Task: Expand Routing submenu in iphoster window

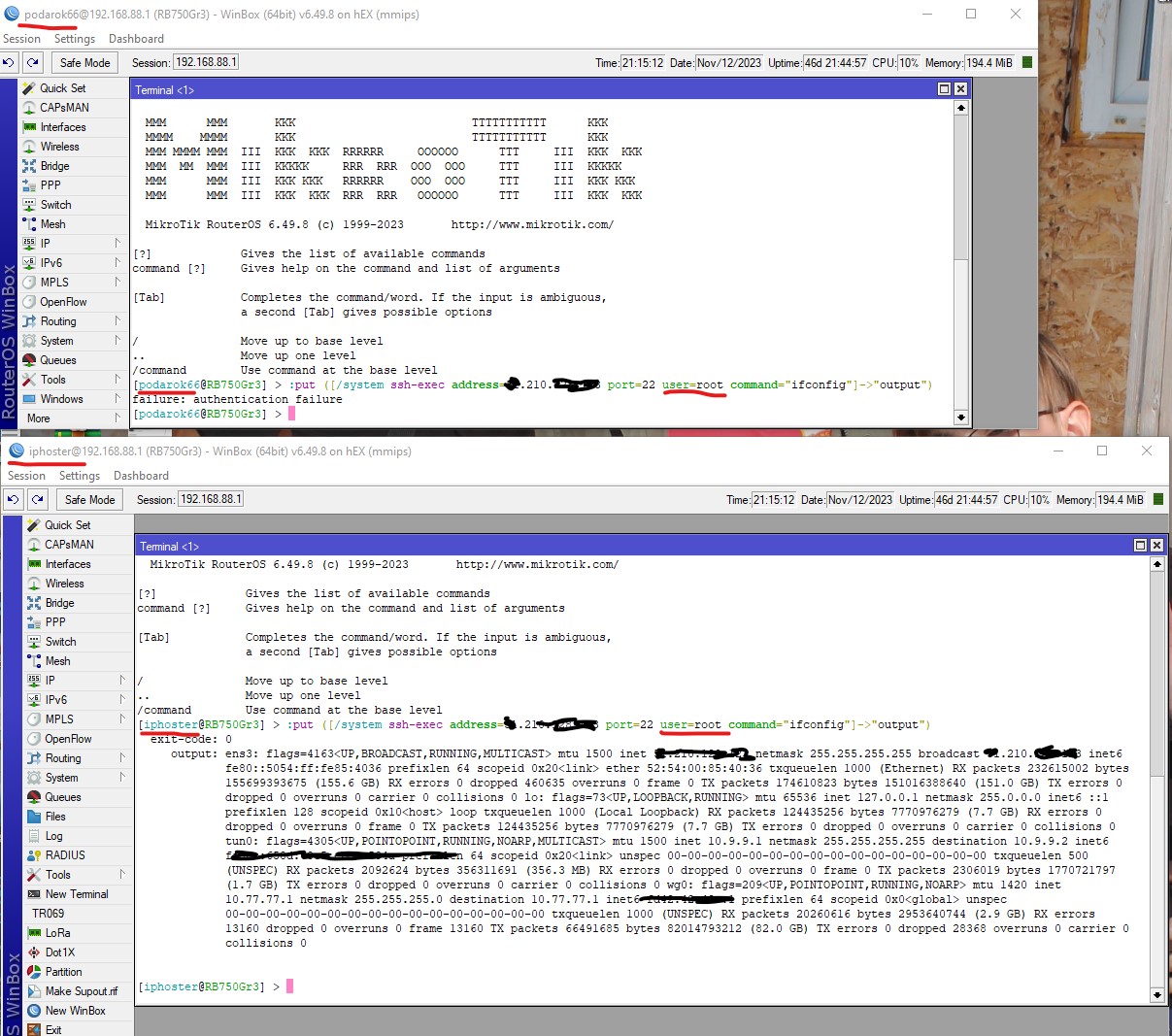Action: [122, 757]
